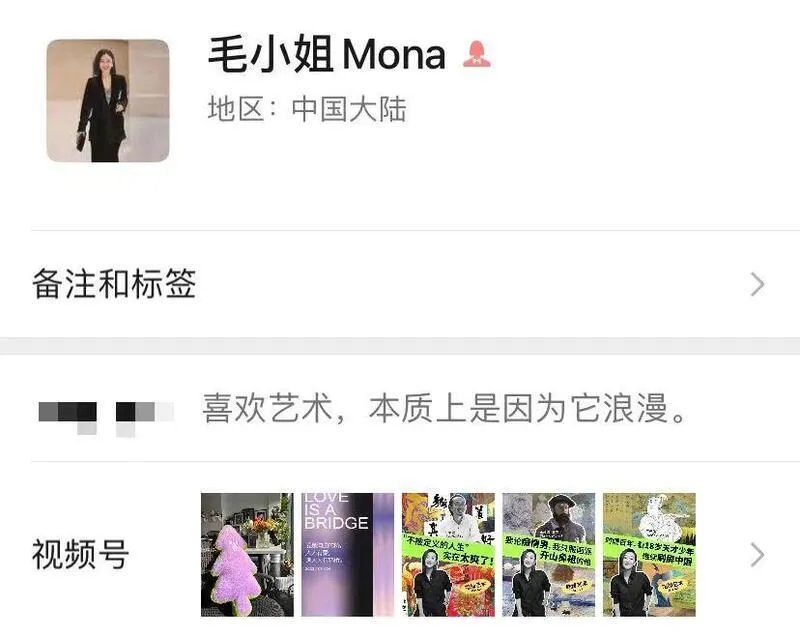Viewport: 800px width, 636px height.
Task: Click the pixelated blurred label
Action: click(106, 418)
